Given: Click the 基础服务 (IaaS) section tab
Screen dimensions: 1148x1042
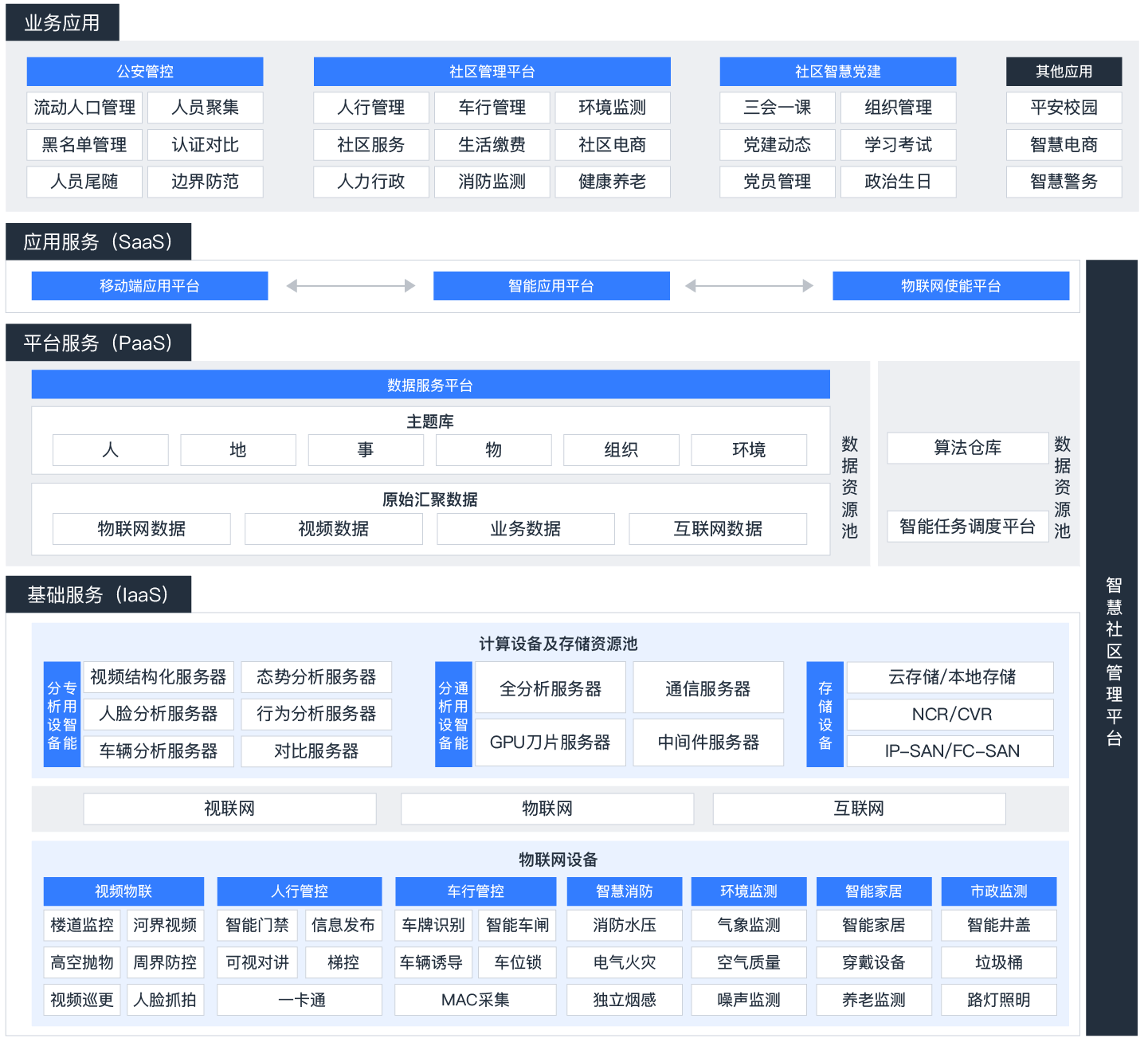Looking at the screenshot, I should [99, 594].
